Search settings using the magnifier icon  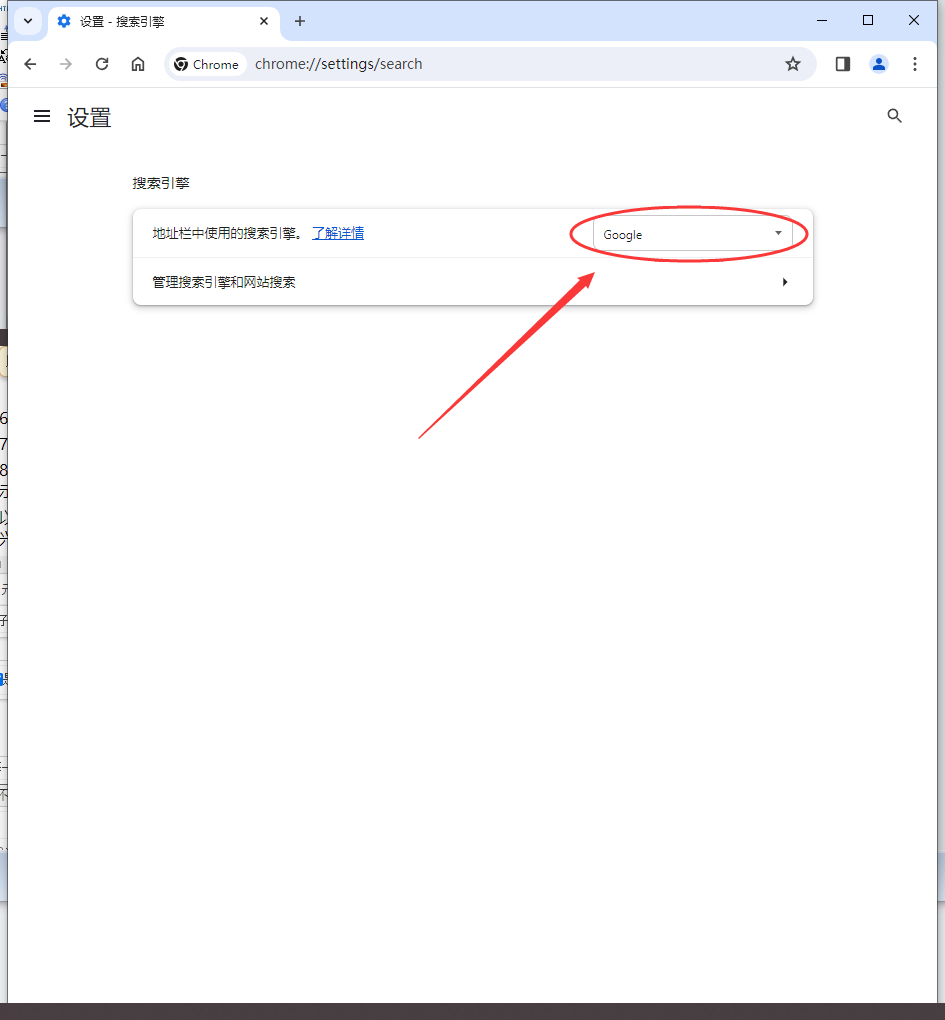(x=895, y=116)
